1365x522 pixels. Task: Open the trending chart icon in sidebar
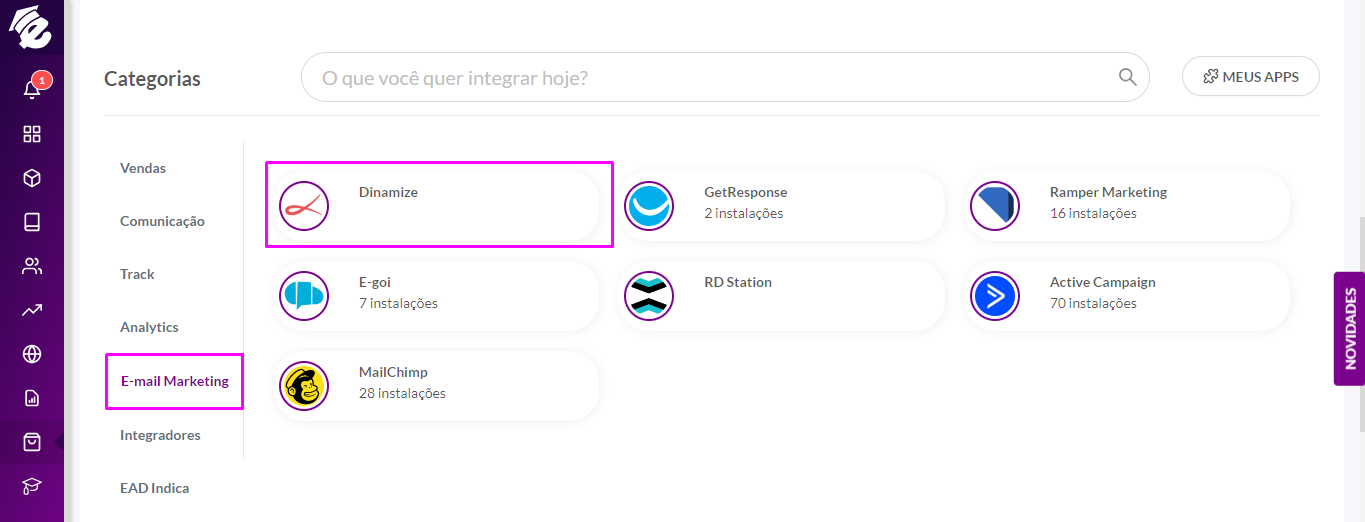point(32,310)
